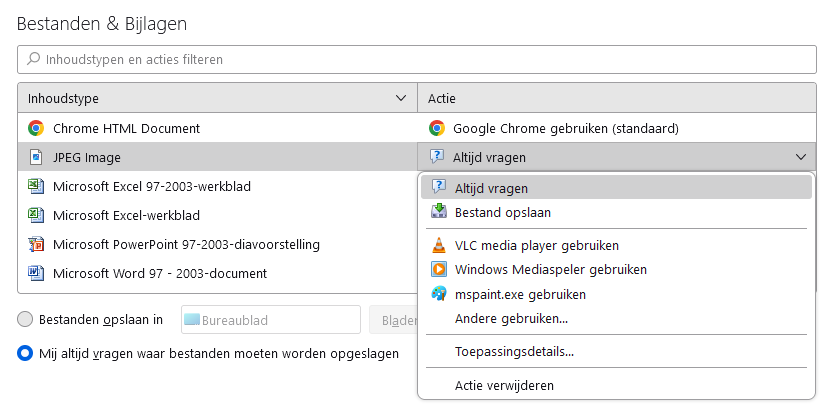Click the Microsoft Excel-werkblad icon

36,215
